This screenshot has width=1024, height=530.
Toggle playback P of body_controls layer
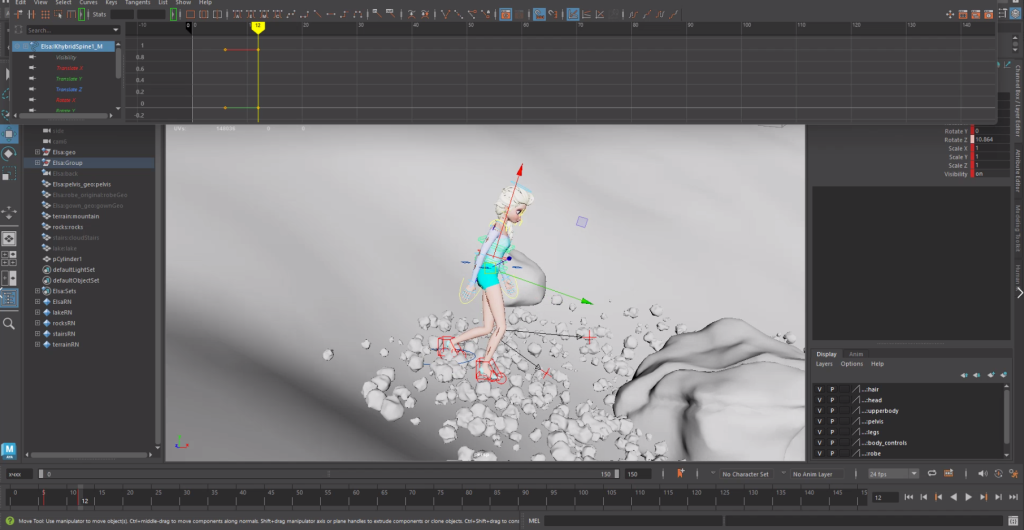(832, 443)
